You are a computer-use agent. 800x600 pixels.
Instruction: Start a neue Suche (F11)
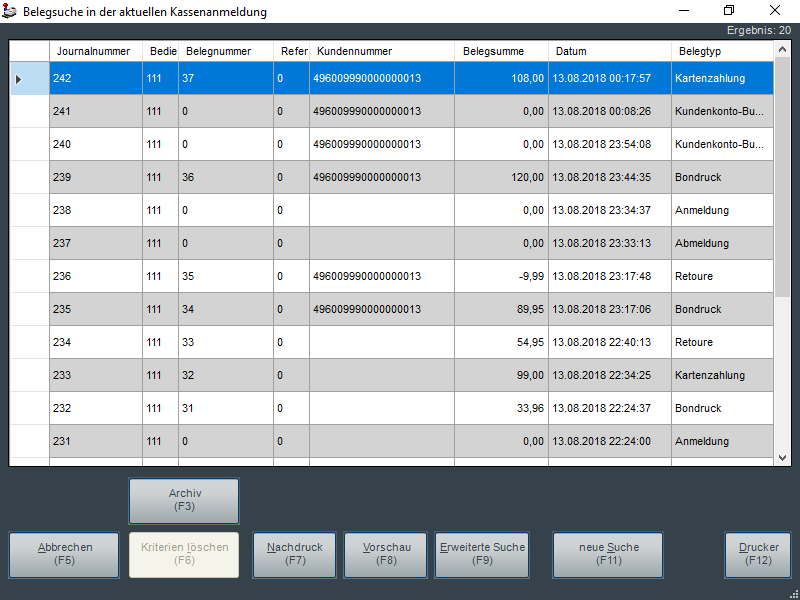coord(608,554)
